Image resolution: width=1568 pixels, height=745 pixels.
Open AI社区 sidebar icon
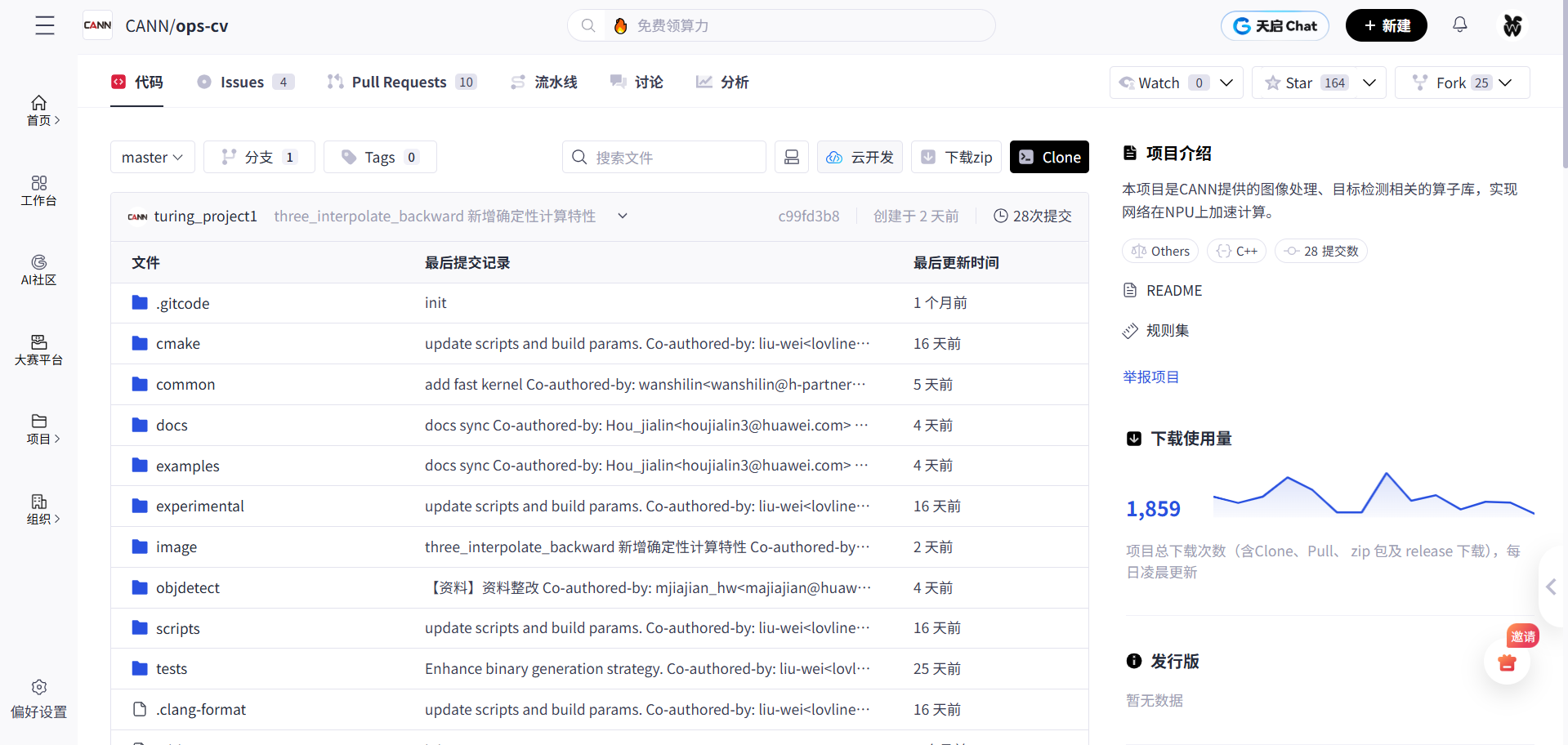[x=38, y=270]
